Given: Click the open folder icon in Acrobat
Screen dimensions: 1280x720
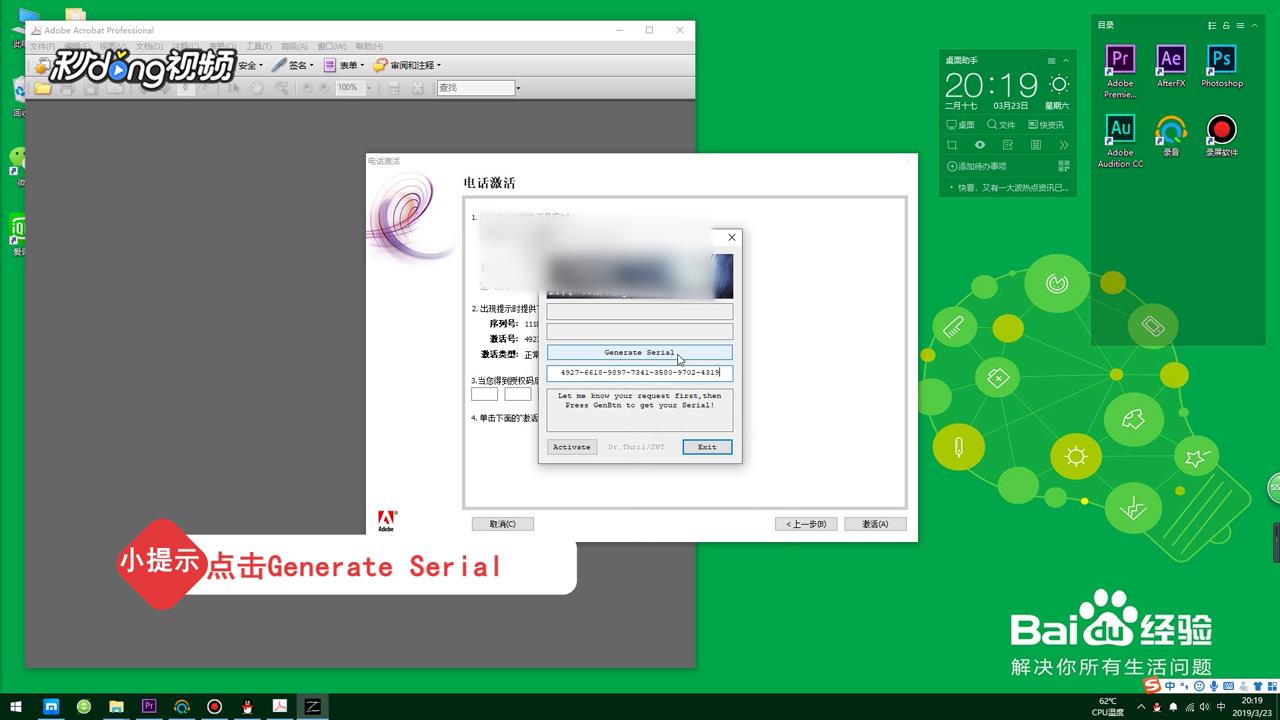Looking at the screenshot, I should [43, 88].
